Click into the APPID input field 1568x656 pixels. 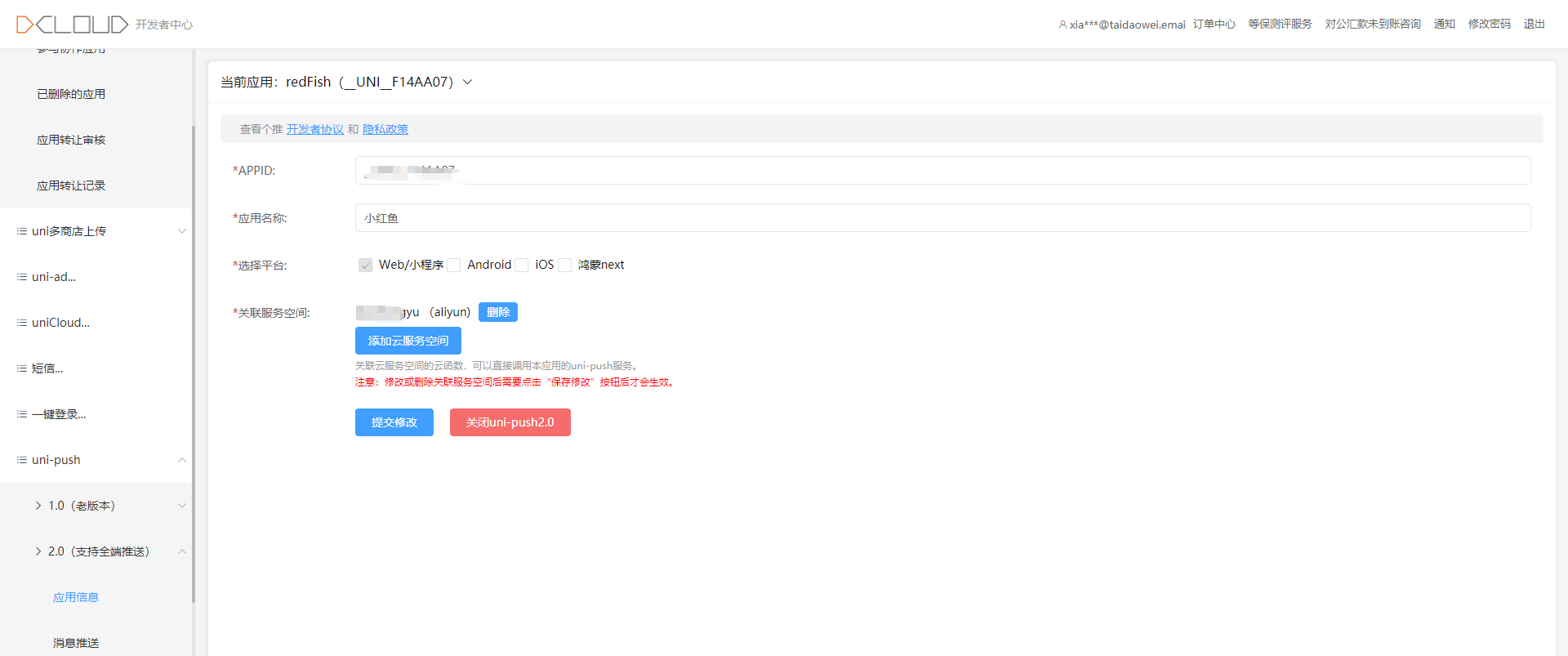pos(943,171)
